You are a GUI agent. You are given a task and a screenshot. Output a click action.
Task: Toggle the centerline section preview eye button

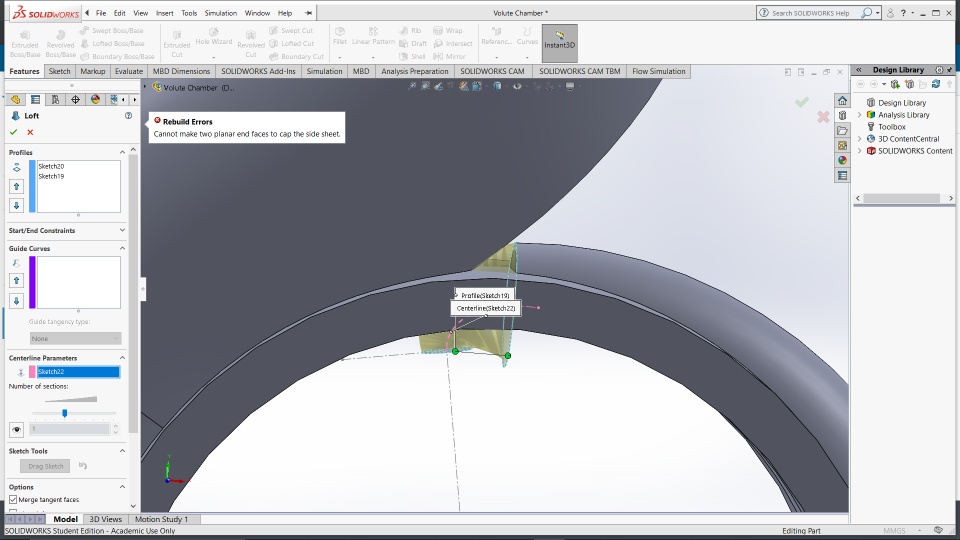coord(16,429)
